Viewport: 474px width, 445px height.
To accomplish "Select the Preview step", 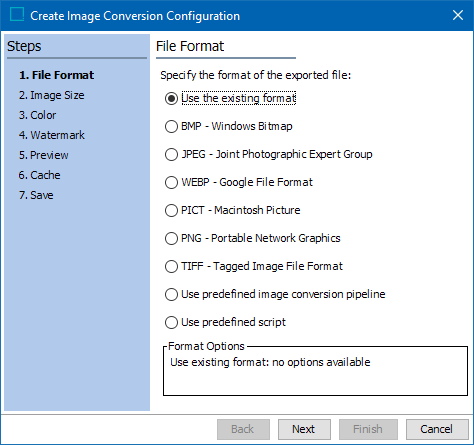I will click(43, 155).
